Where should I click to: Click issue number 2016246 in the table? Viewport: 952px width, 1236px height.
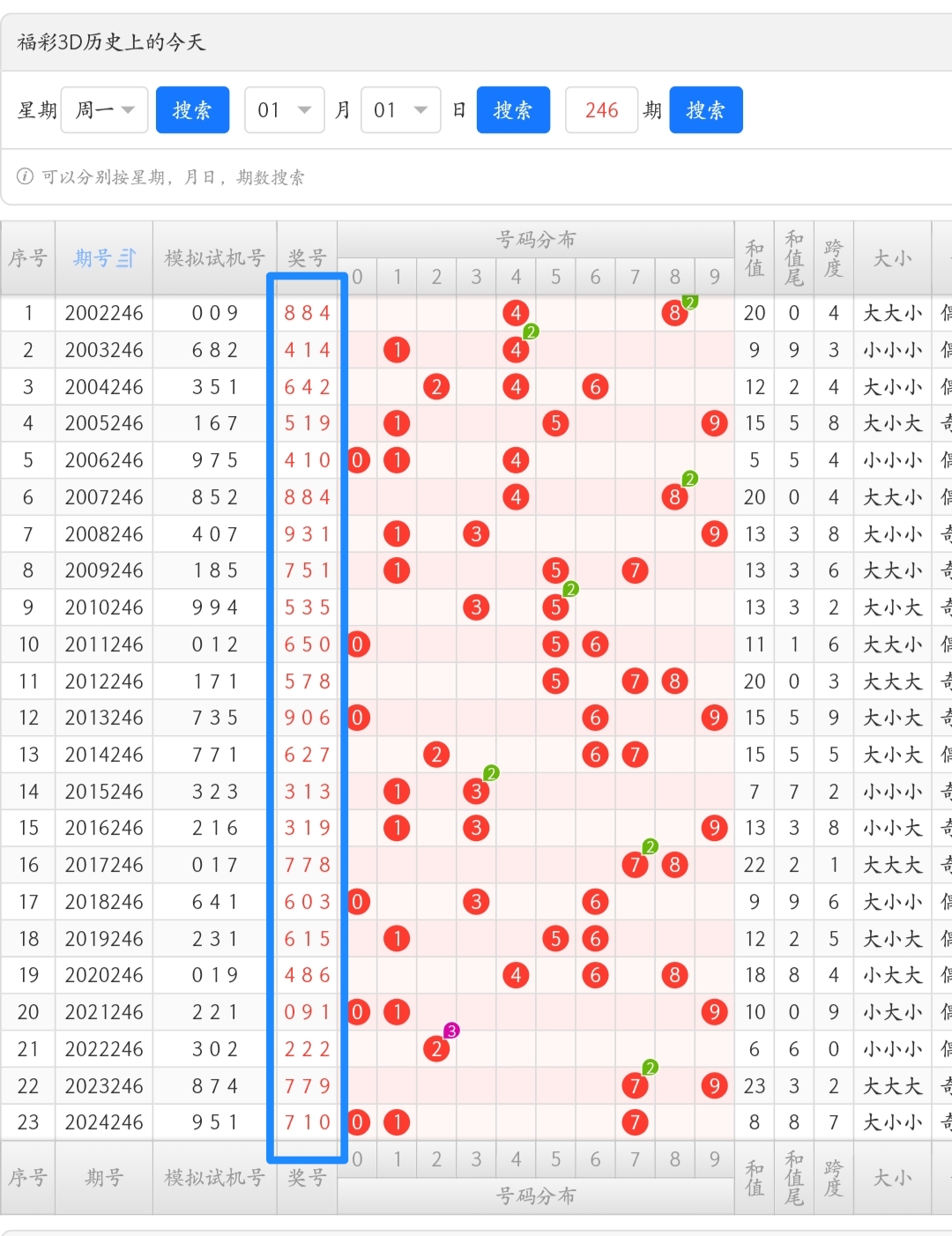tap(104, 828)
